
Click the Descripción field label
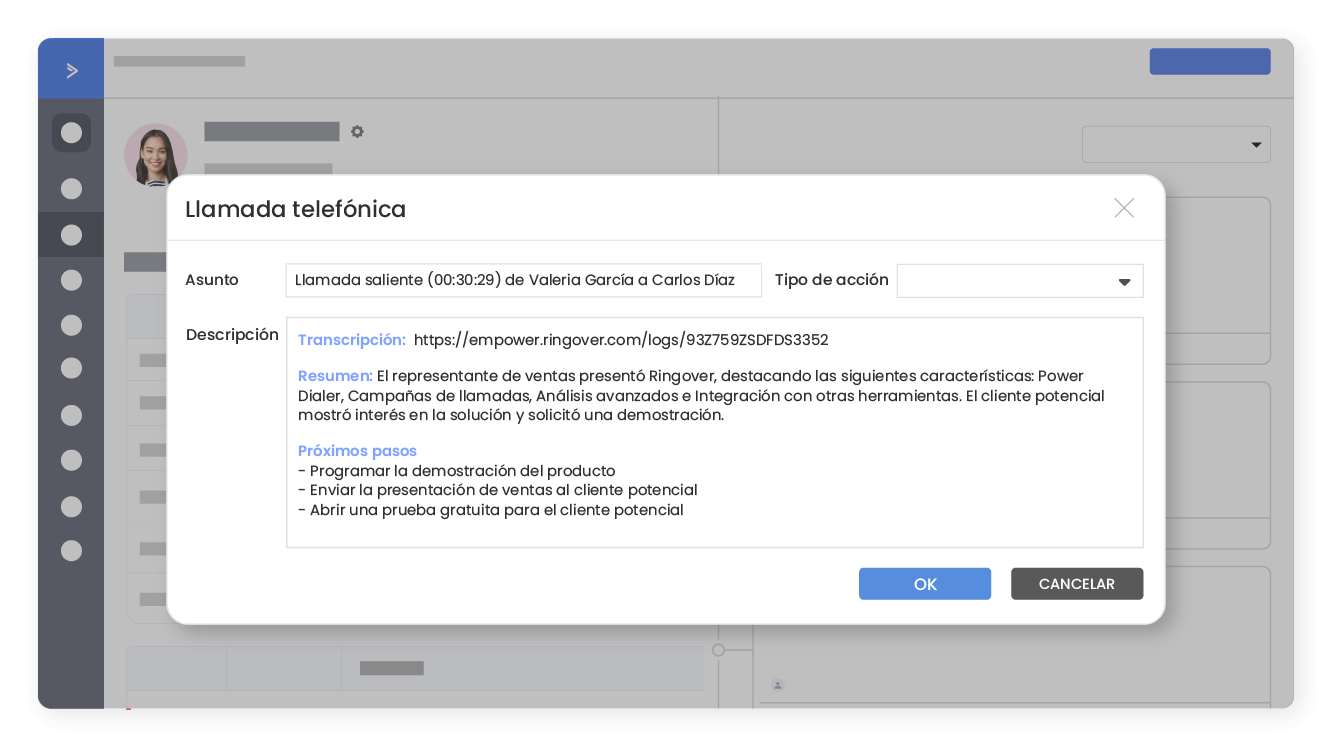click(232, 335)
